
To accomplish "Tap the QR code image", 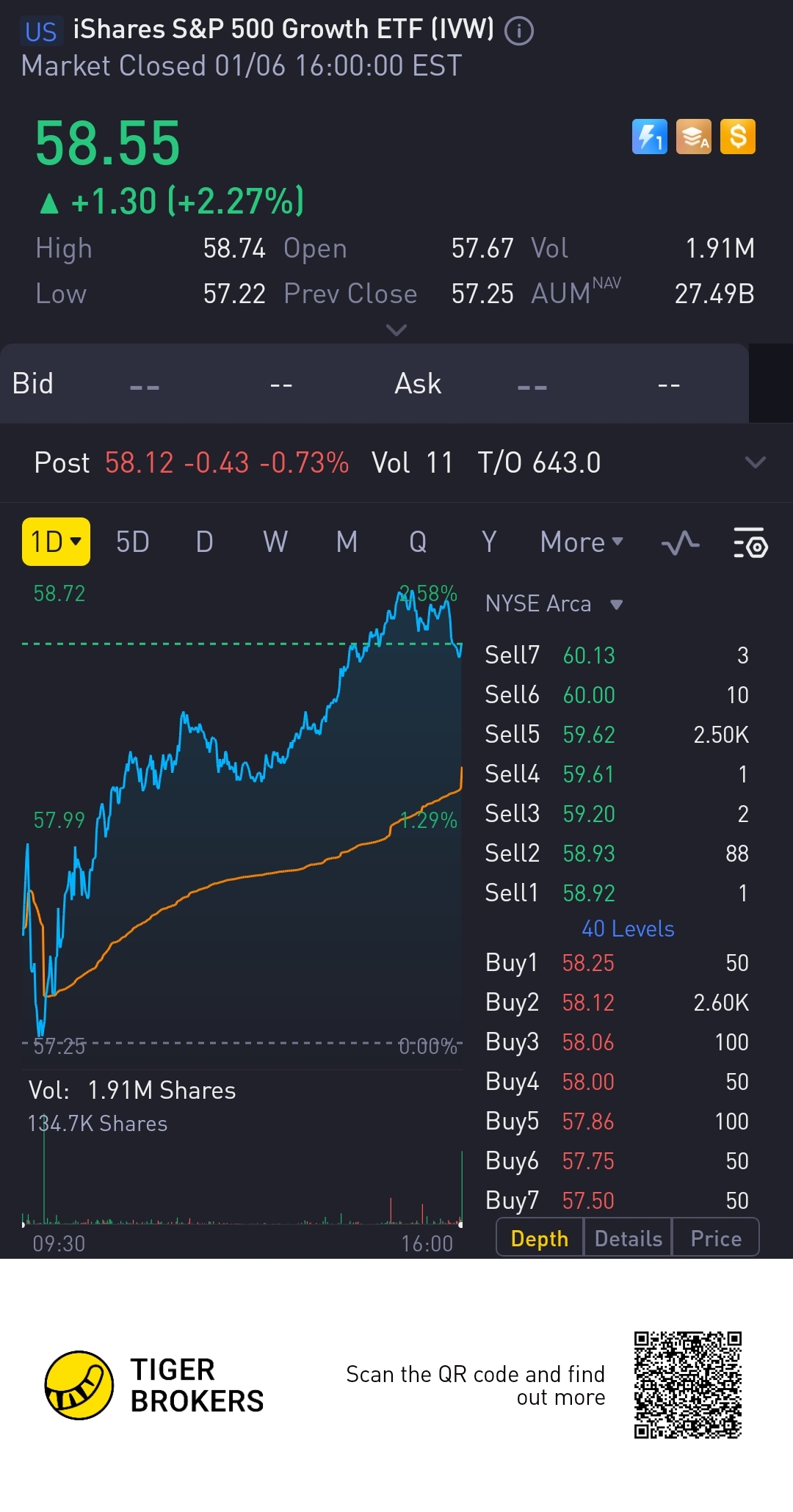I will coord(688,1385).
